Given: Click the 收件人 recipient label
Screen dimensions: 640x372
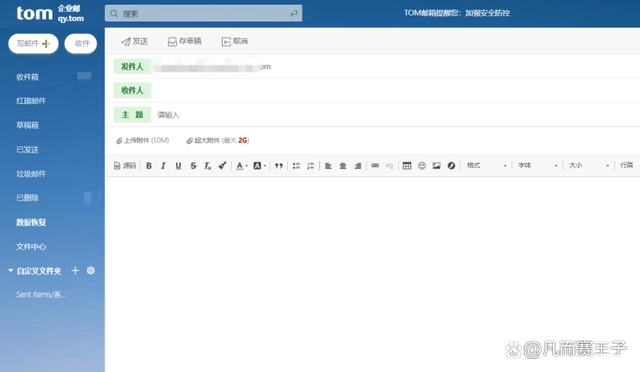Looking at the screenshot, I should point(132,90).
